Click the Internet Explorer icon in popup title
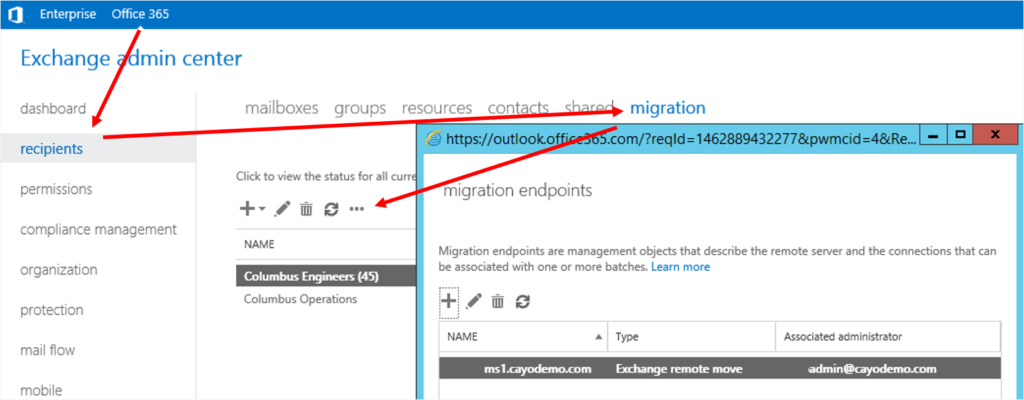 click(434, 139)
